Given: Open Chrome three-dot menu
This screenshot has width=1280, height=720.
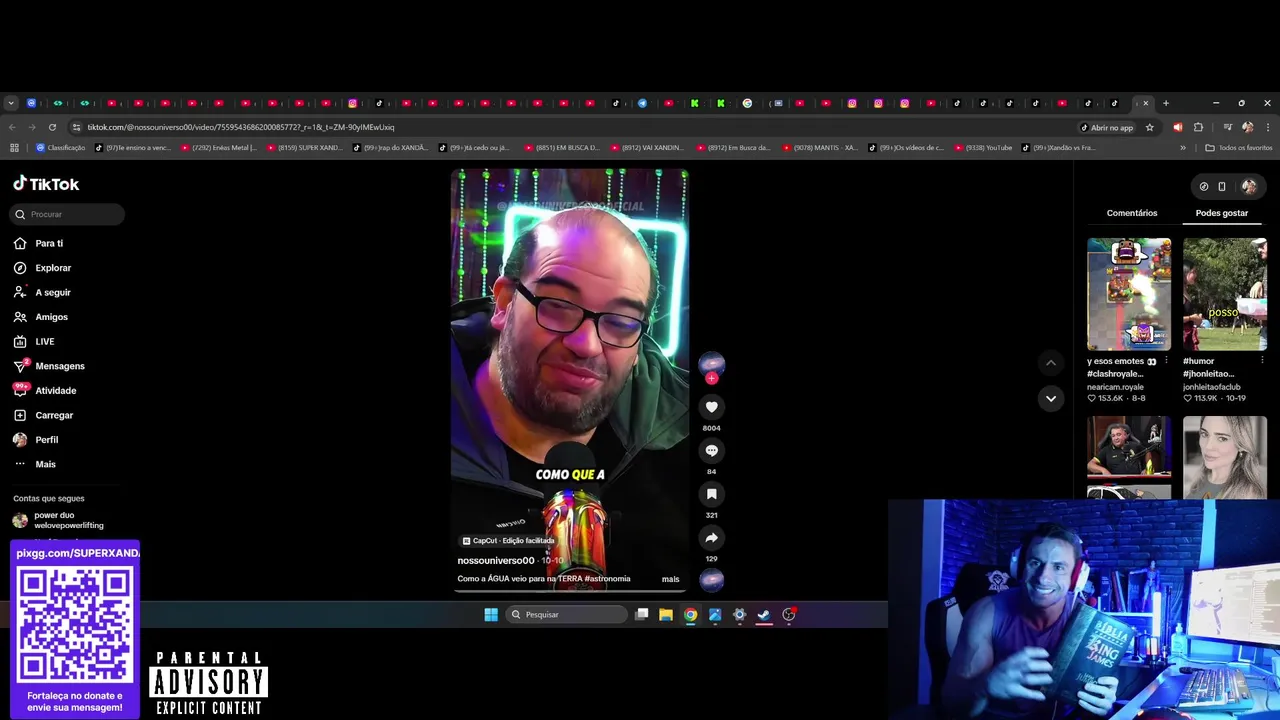Looking at the screenshot, I should coord(1268,127).
